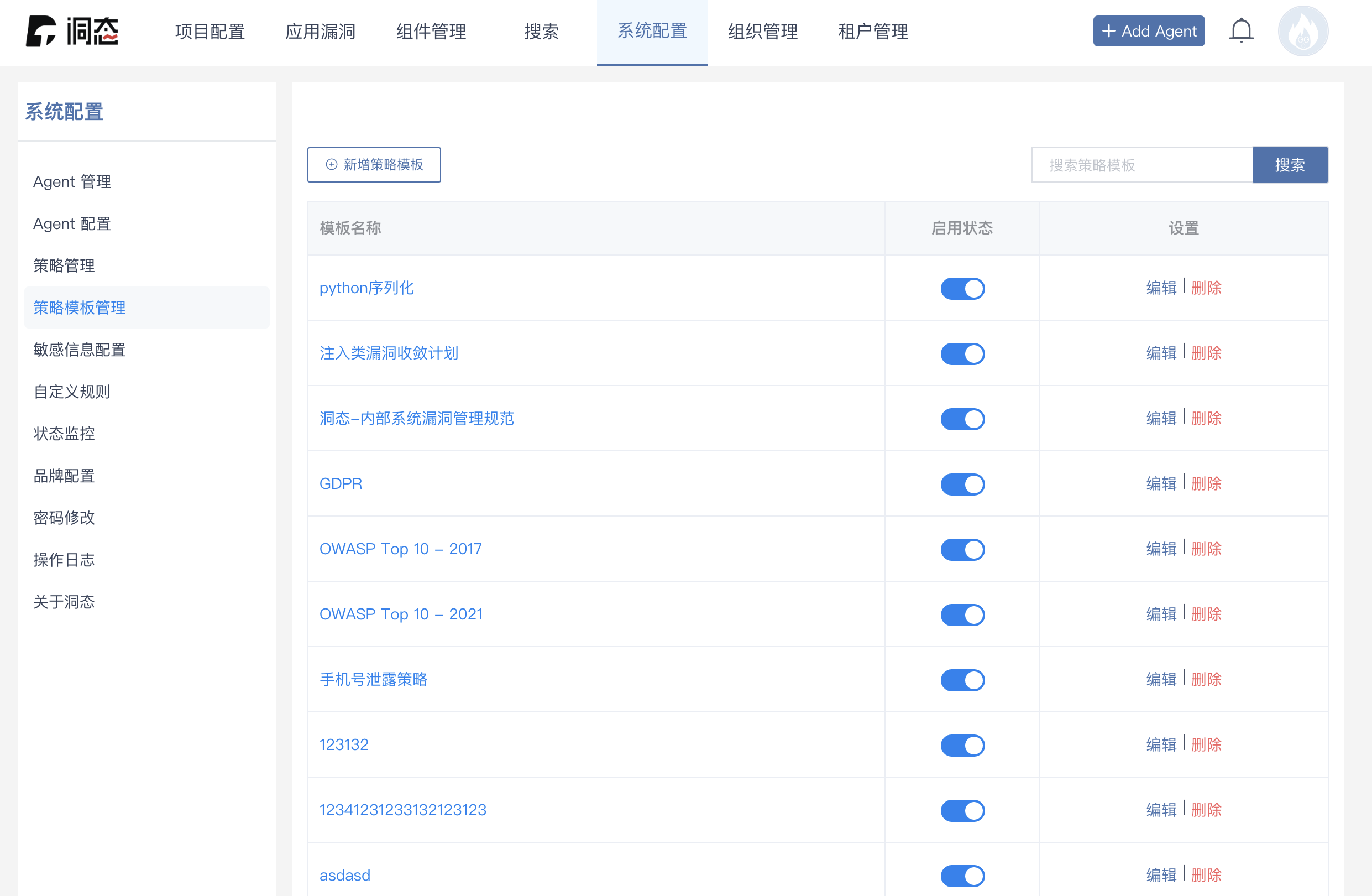Click 新增策略模板 button

(x=374, y=165)
